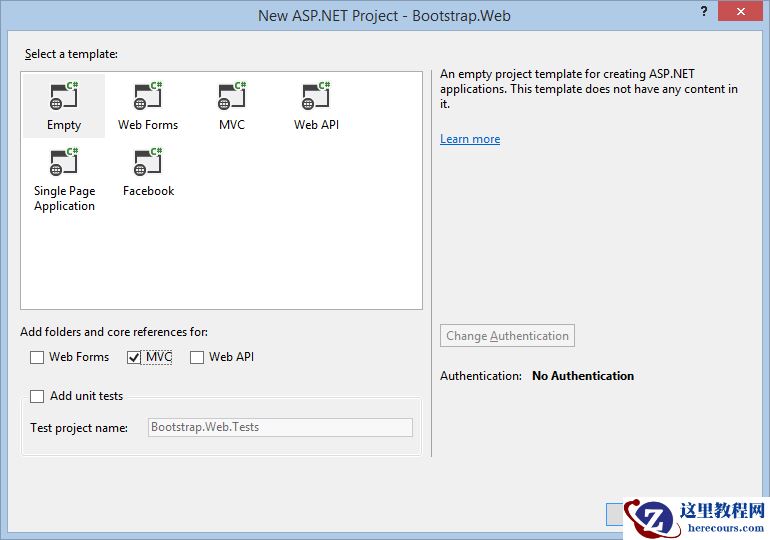
Task: Click 'Add folders and core references for:' label
Action: tap(114, 332)
